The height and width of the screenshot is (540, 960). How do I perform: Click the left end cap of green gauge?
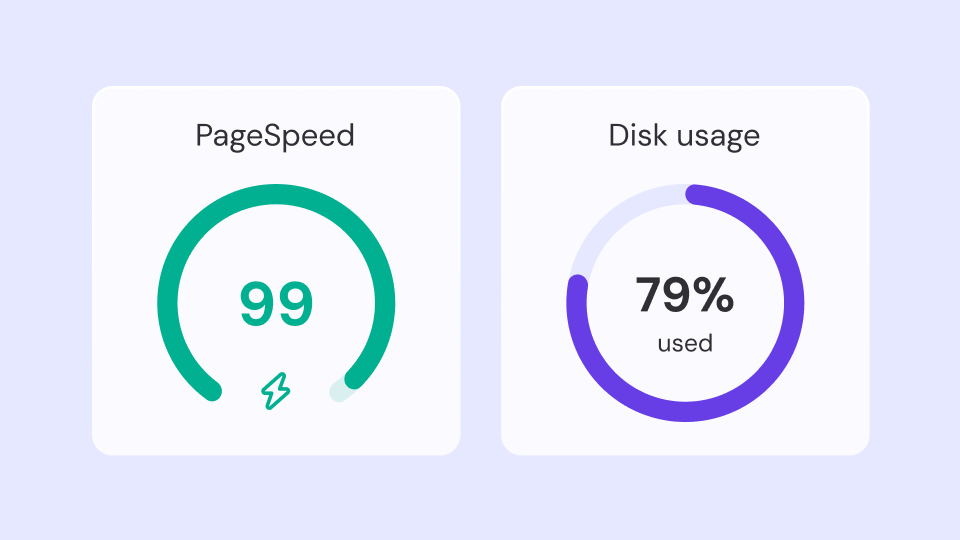click(212, 391)
